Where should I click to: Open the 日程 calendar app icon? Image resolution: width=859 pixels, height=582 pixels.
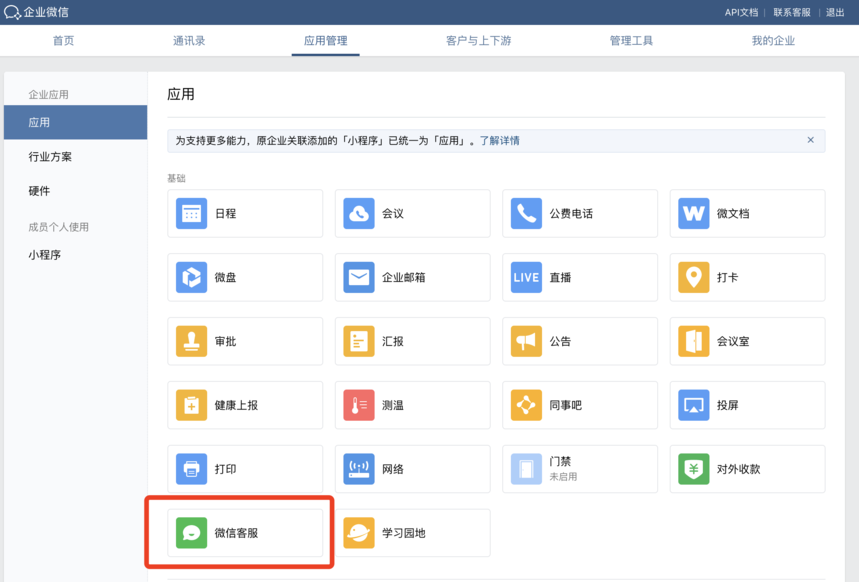click(191, 213)
